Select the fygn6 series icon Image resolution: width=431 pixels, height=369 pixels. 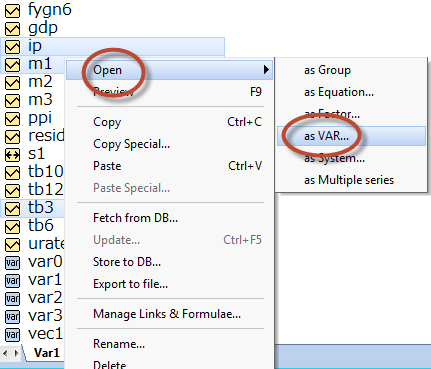[x=12, y=11]
